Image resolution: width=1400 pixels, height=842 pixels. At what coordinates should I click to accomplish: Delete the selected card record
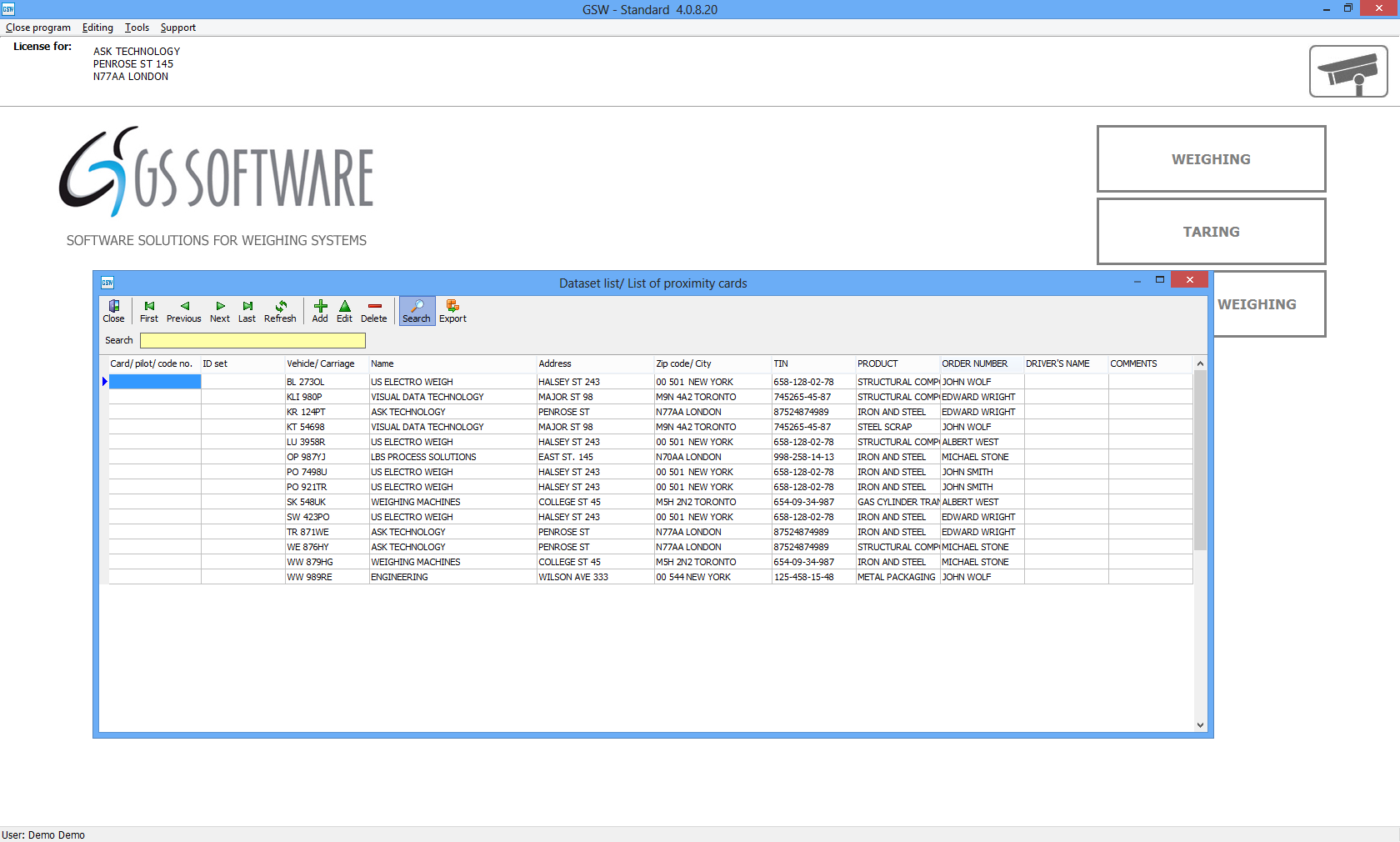click(x=374, y=311)
